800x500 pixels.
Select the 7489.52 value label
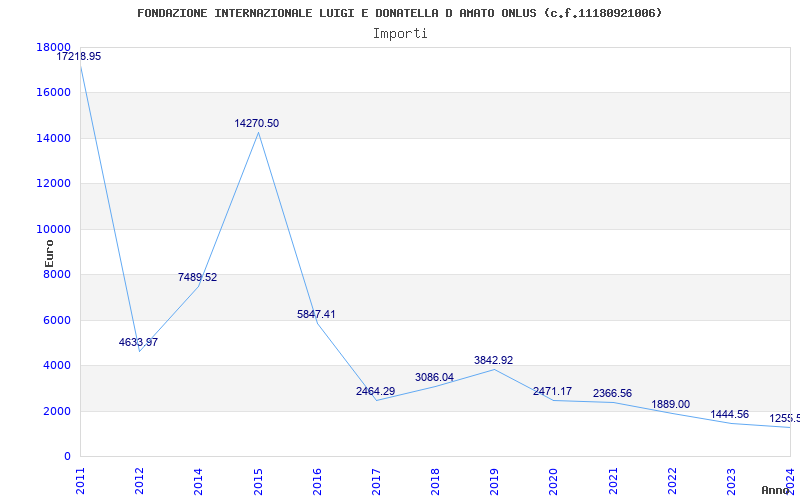tap(197, 277)
